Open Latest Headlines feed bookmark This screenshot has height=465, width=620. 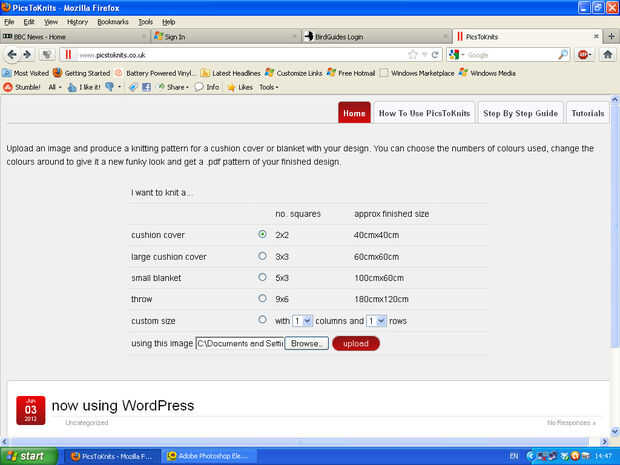231,73
